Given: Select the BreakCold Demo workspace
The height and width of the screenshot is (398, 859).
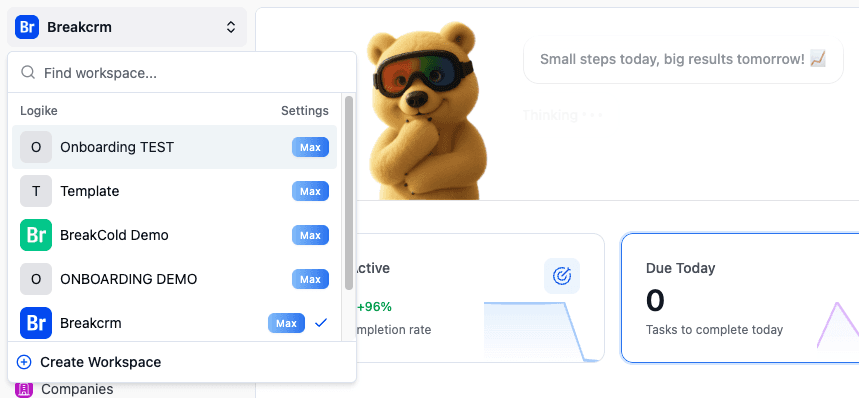Looking at the screenshot, I should click(x=174, y=235).
